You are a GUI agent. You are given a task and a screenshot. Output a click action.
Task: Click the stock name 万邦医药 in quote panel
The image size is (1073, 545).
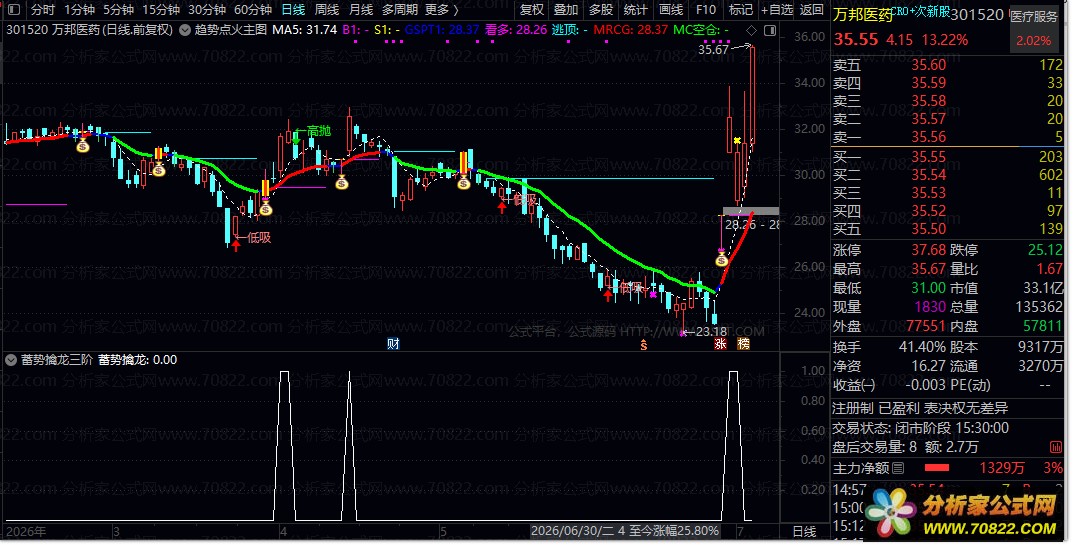pos(862,14)
